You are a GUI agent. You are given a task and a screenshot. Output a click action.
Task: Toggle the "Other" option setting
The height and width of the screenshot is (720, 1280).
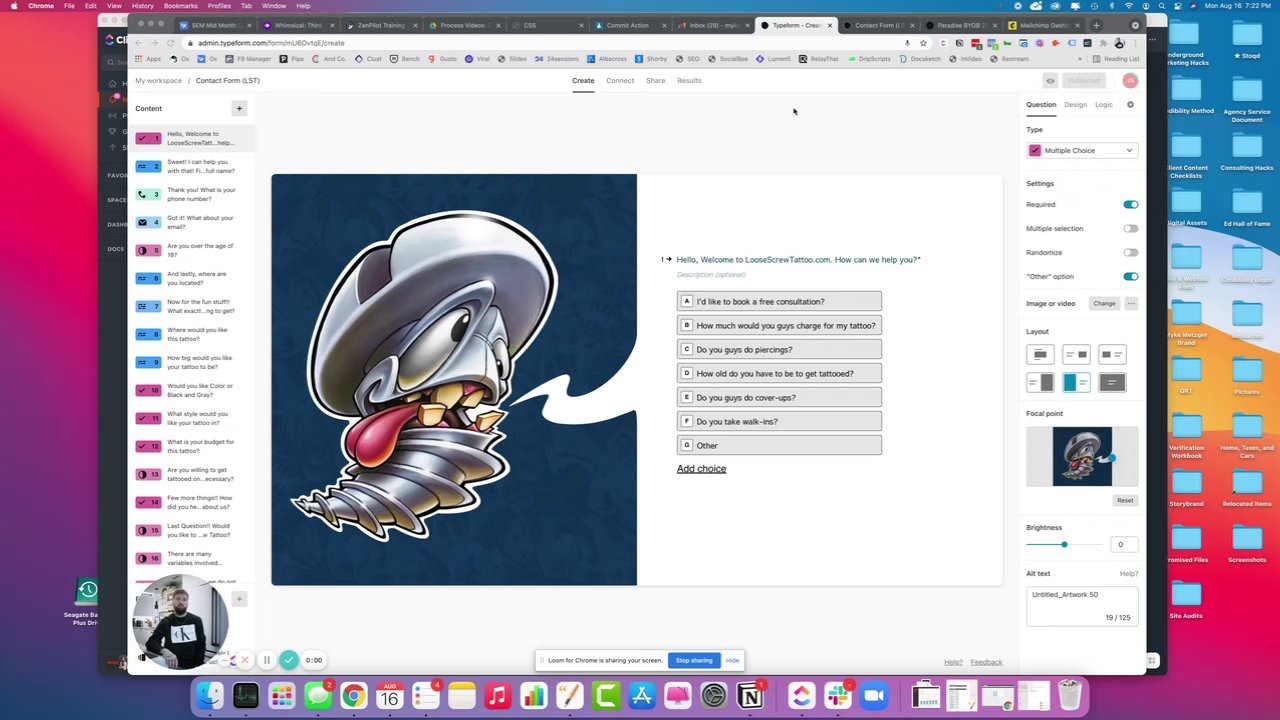(x=1130, y=276)
